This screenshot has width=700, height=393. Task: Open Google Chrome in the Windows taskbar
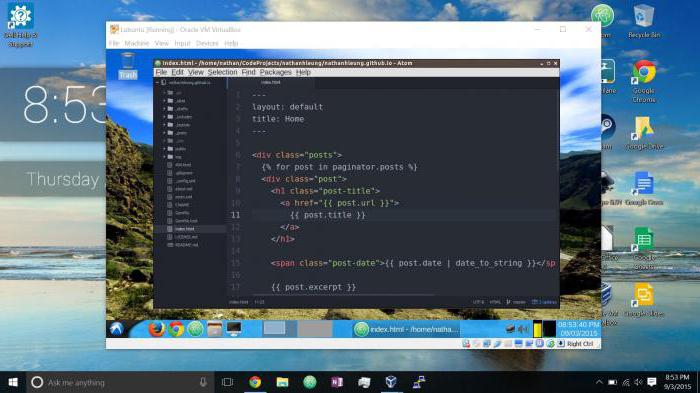click(255, 382)
